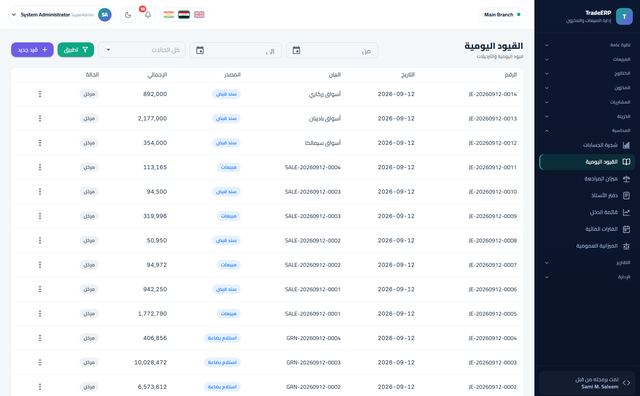
Task: Open the 'كل الحالات' status dropdown
Action: 142,50
